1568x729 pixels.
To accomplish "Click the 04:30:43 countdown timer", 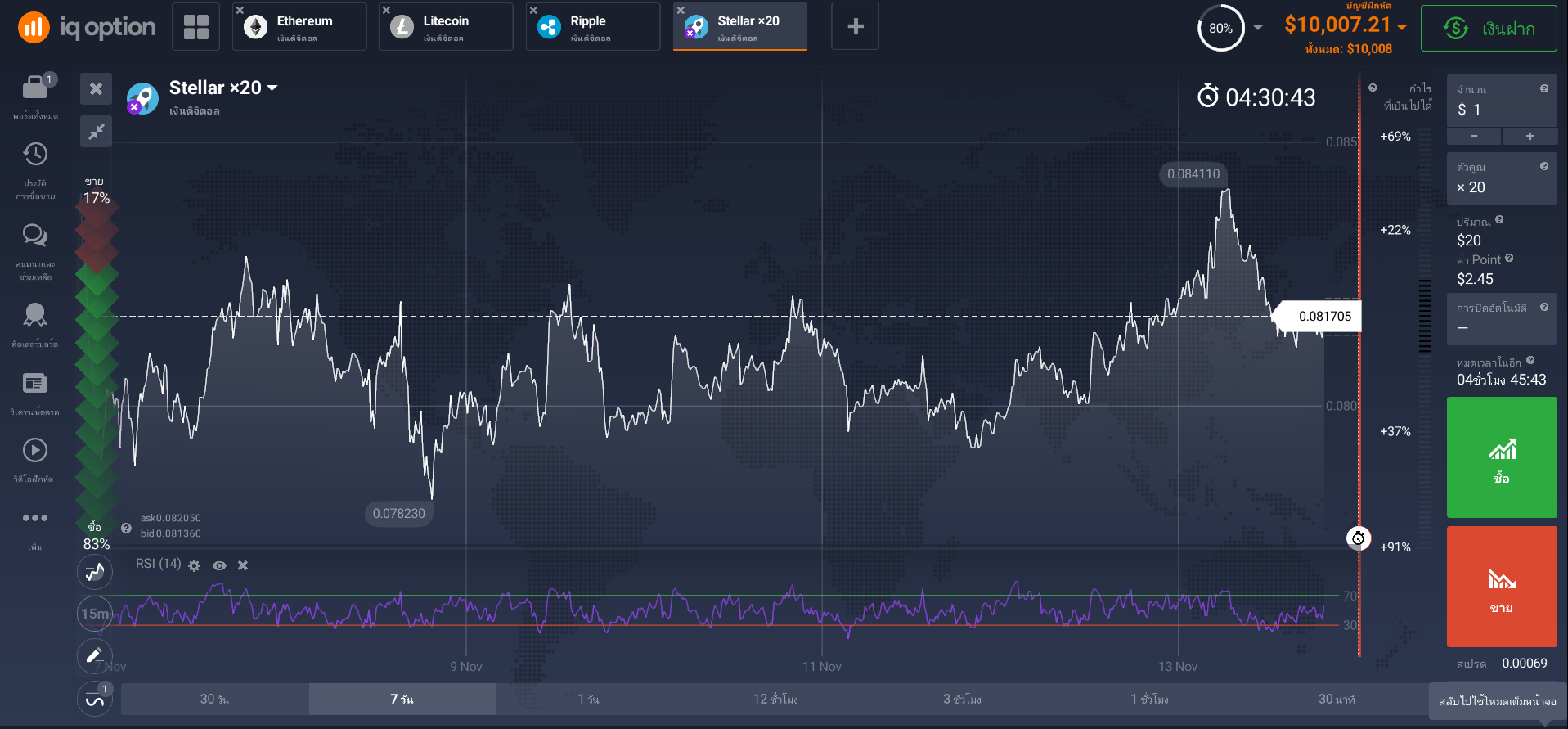I will pyautogui.click(x=1256, y=97).
